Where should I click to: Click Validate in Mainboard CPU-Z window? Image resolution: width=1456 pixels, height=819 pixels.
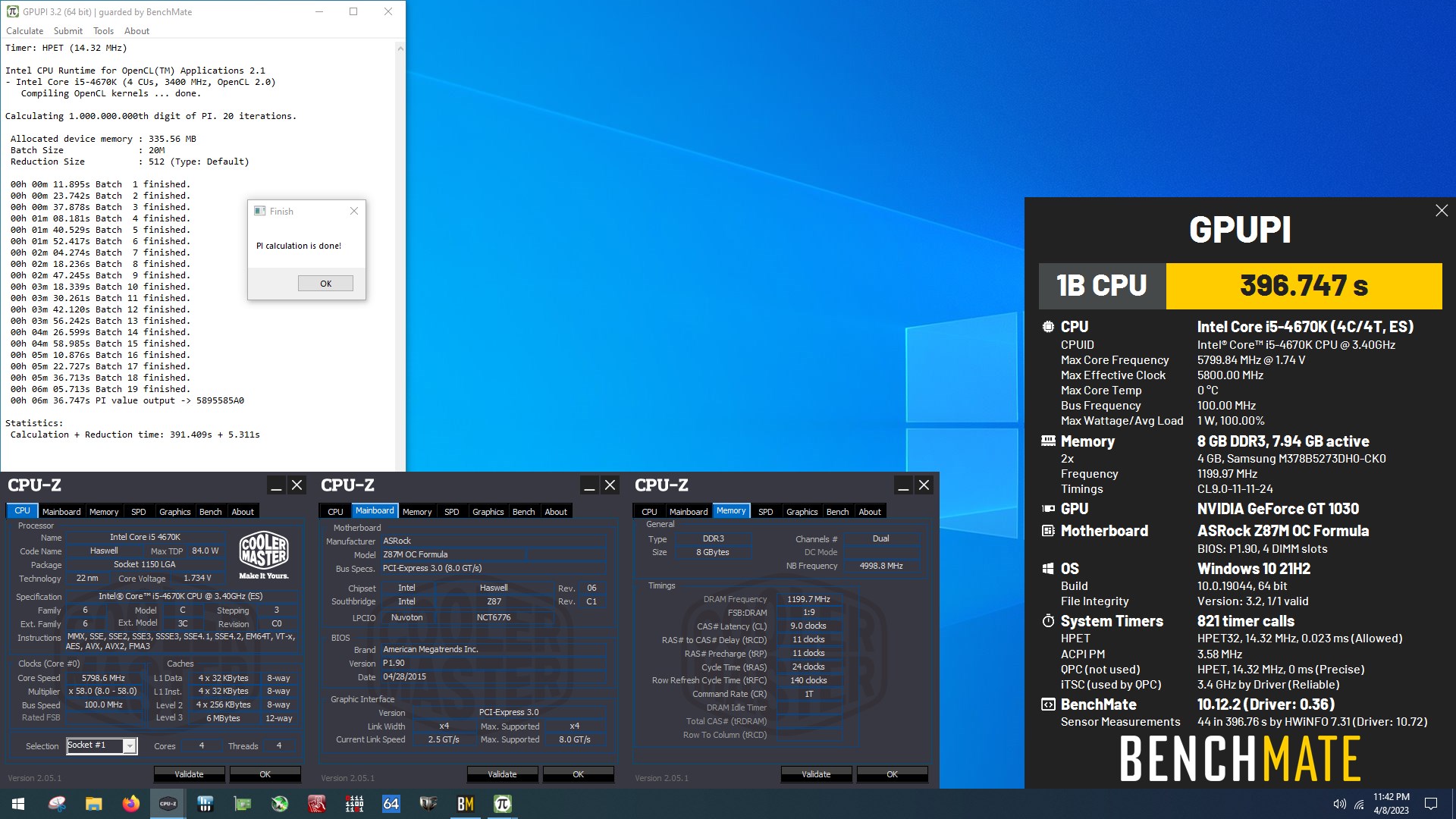click(502, 774)
